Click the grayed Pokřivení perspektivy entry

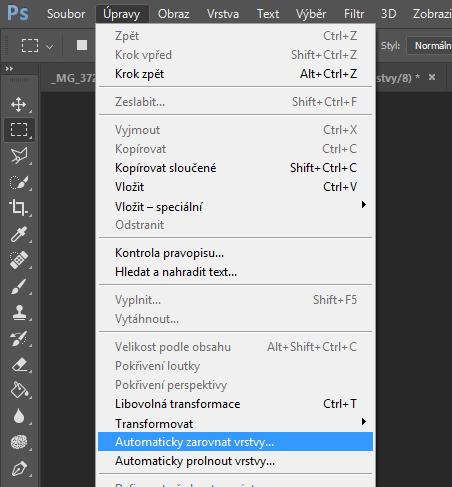[x=235, y=385]
